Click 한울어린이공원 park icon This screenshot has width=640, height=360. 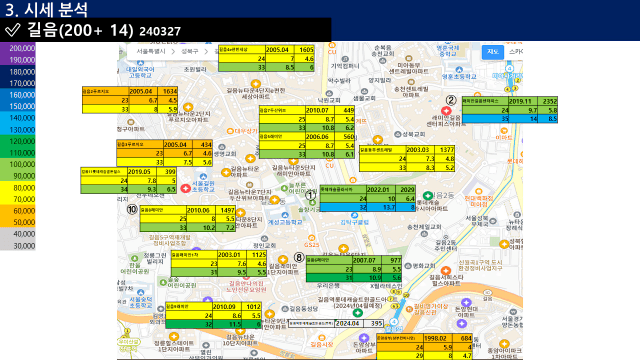(x=135, y=258)
